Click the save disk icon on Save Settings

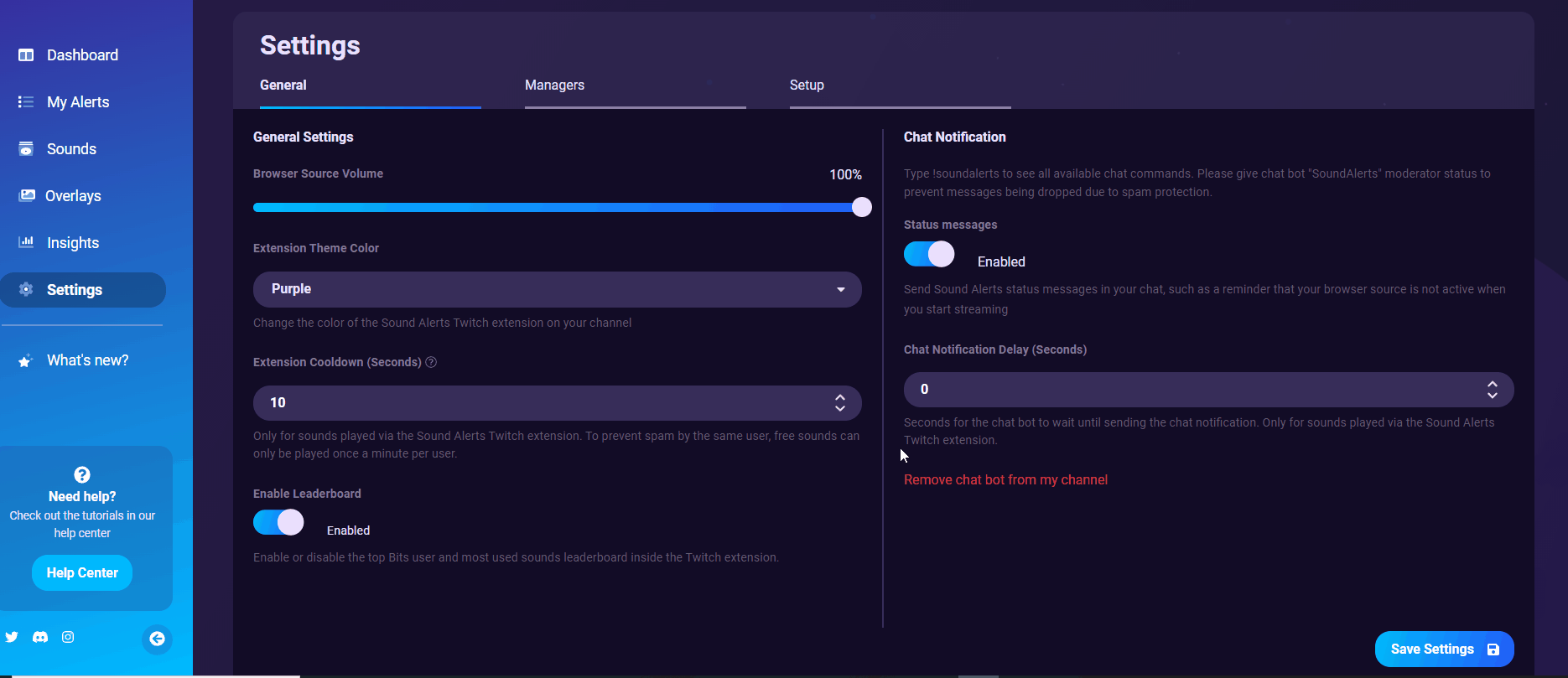click(1493, 650)
